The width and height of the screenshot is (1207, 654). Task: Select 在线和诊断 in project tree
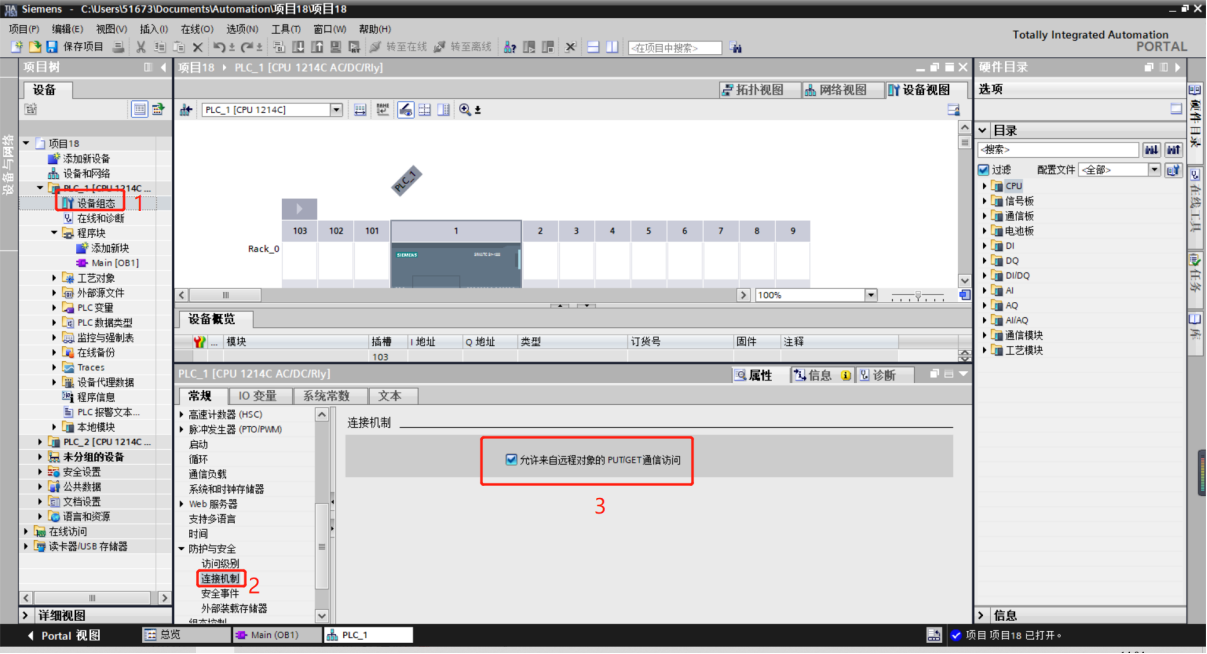point(93,218)
